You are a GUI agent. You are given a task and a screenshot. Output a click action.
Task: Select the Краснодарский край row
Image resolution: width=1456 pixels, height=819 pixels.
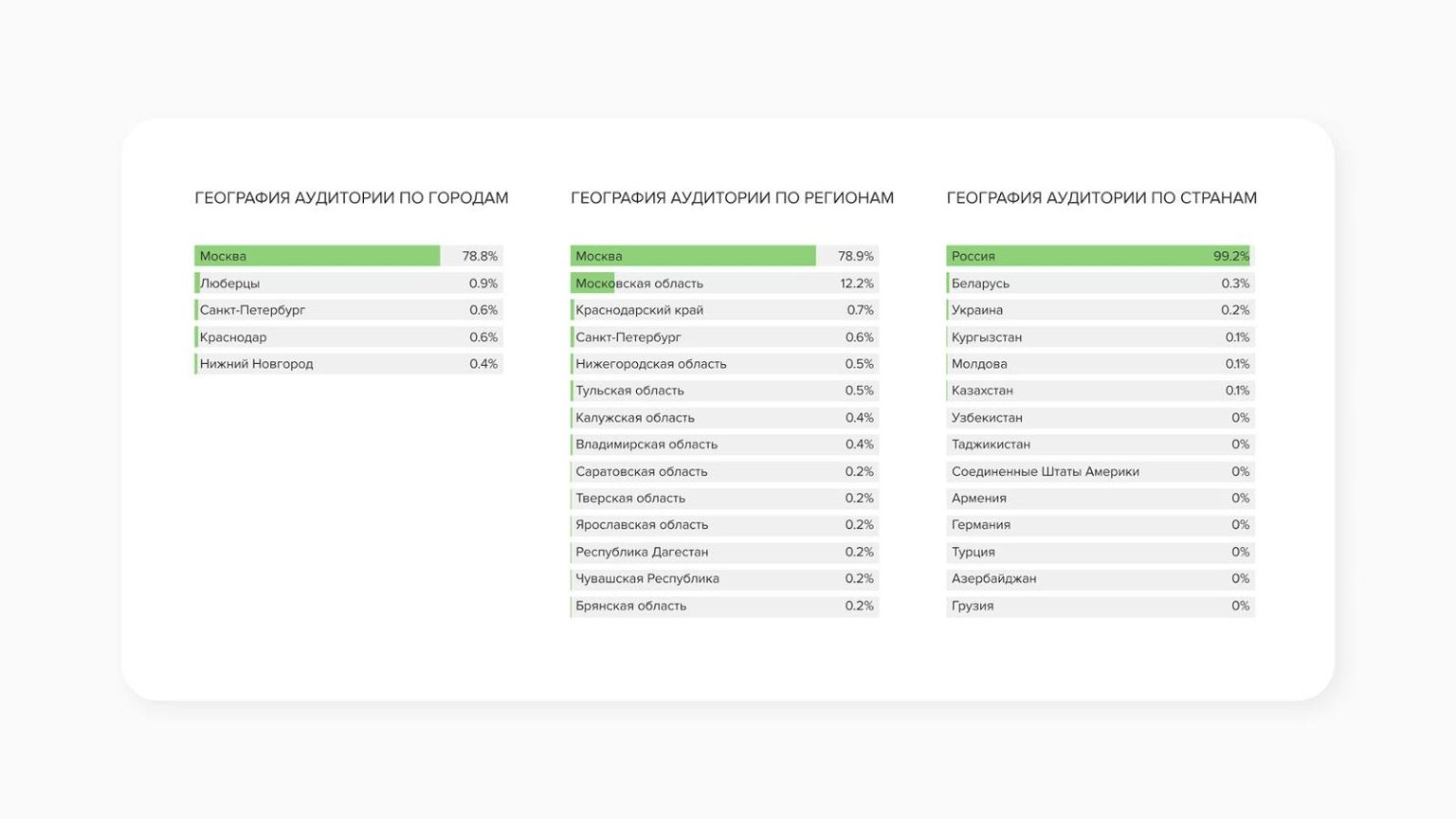click(x=723, y=310)
